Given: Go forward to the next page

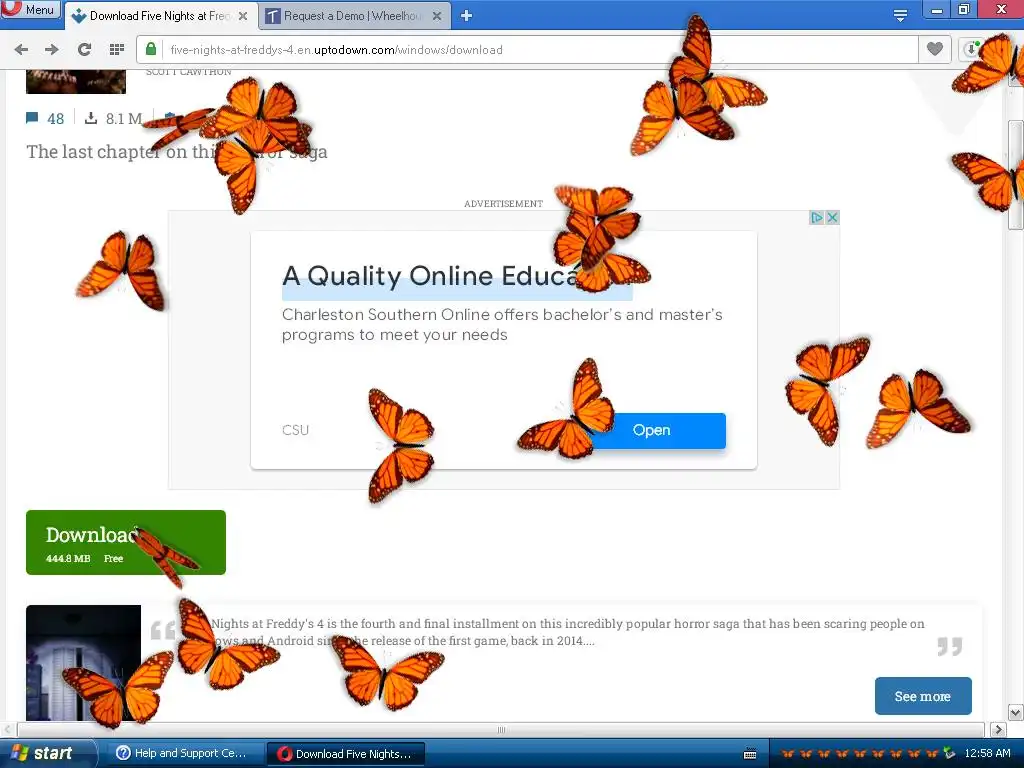Looking at the screenshot, I should pos(52,50).
